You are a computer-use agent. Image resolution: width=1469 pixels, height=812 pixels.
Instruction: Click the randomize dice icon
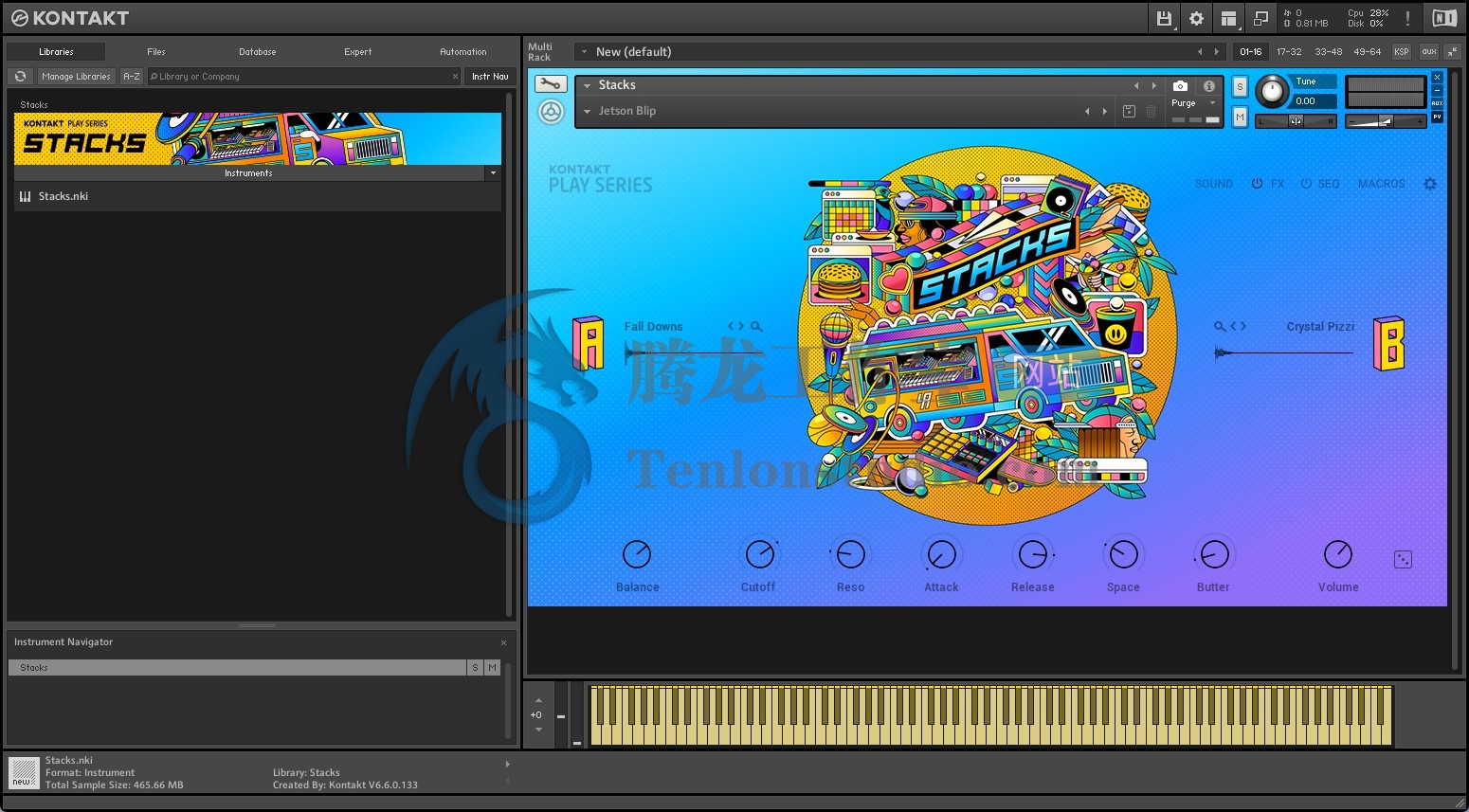(1404, 560)
